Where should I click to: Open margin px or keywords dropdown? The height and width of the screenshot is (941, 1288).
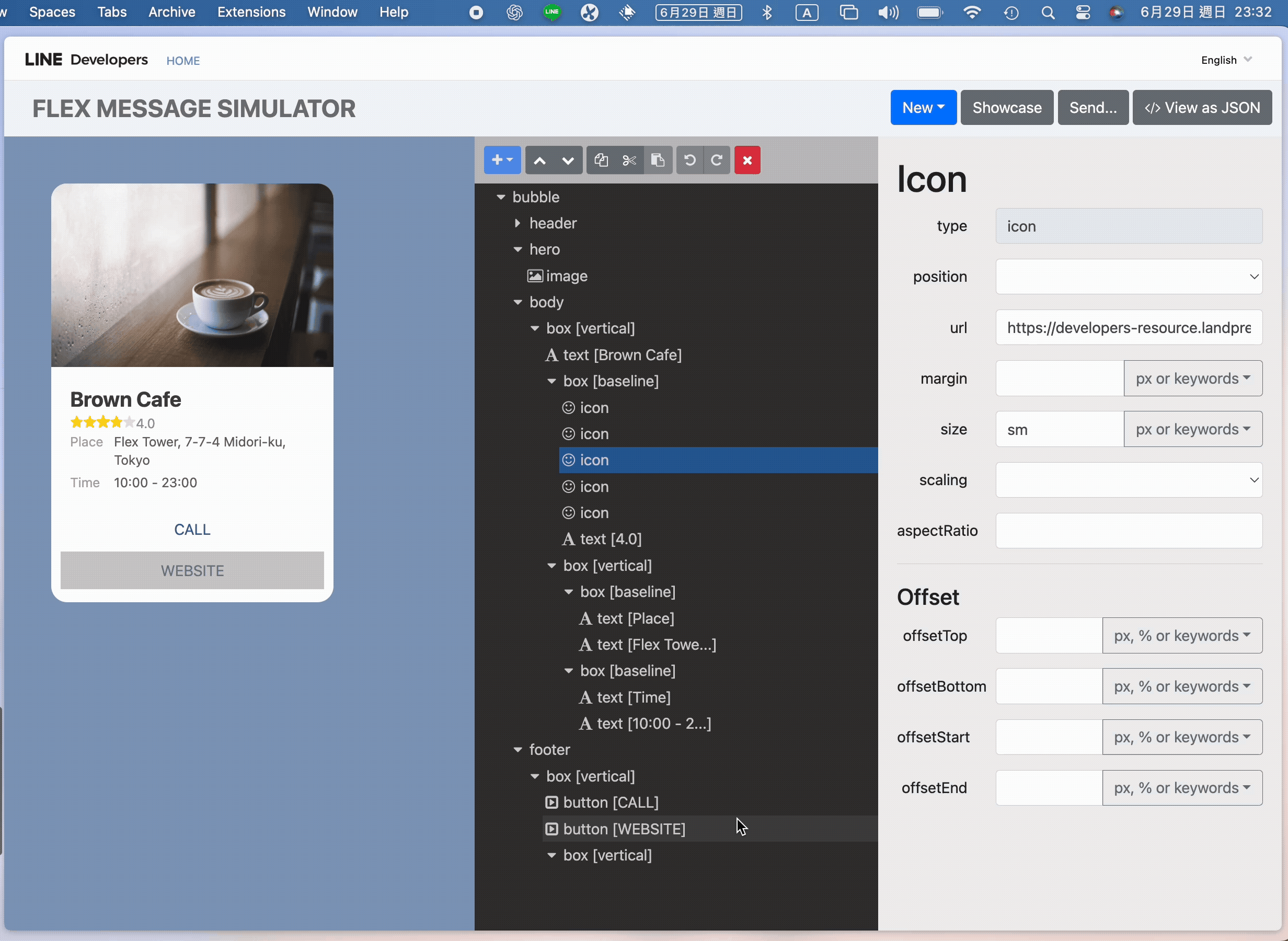click(x=1193, y=378)
